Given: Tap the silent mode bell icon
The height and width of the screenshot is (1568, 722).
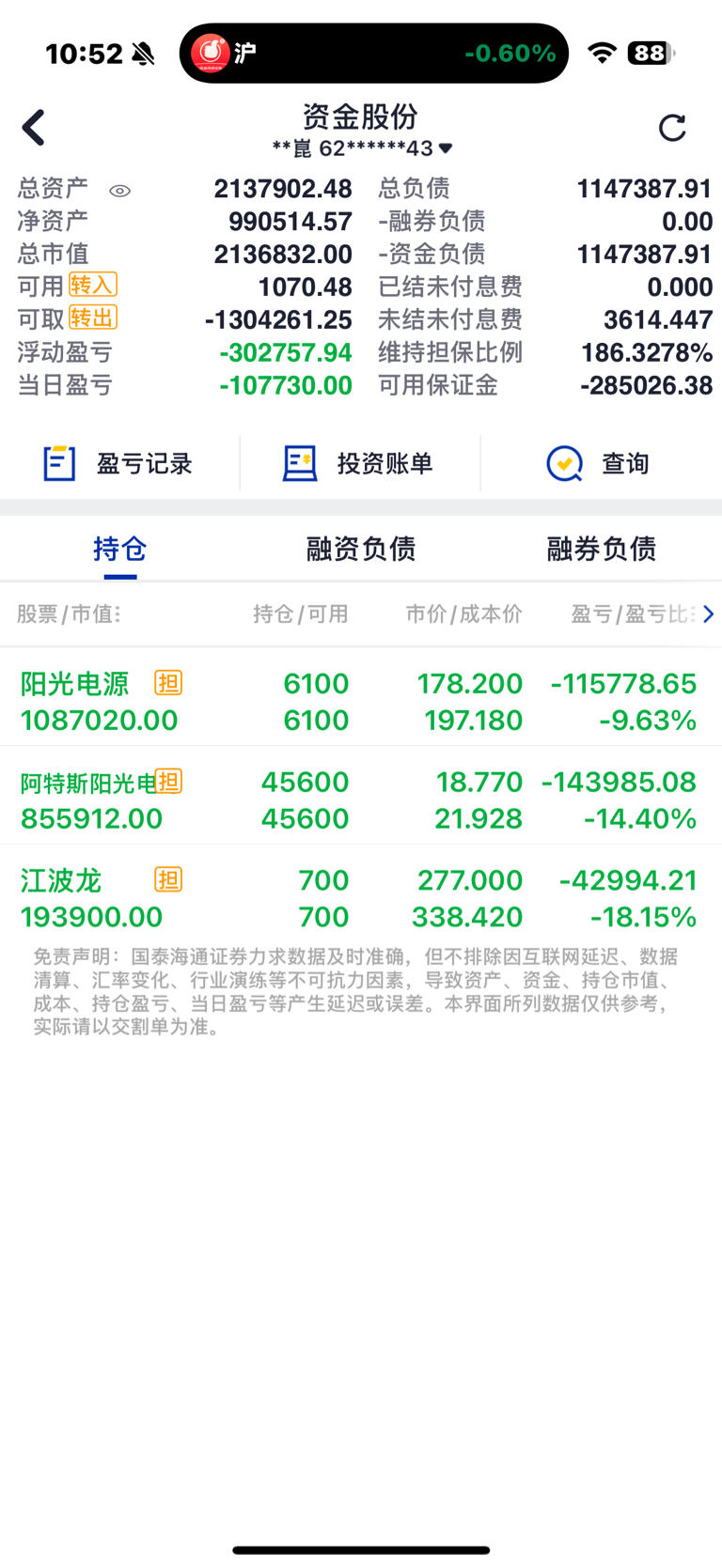Looking at the screenshot, I should pyautogui.click(x=143, y=54).
